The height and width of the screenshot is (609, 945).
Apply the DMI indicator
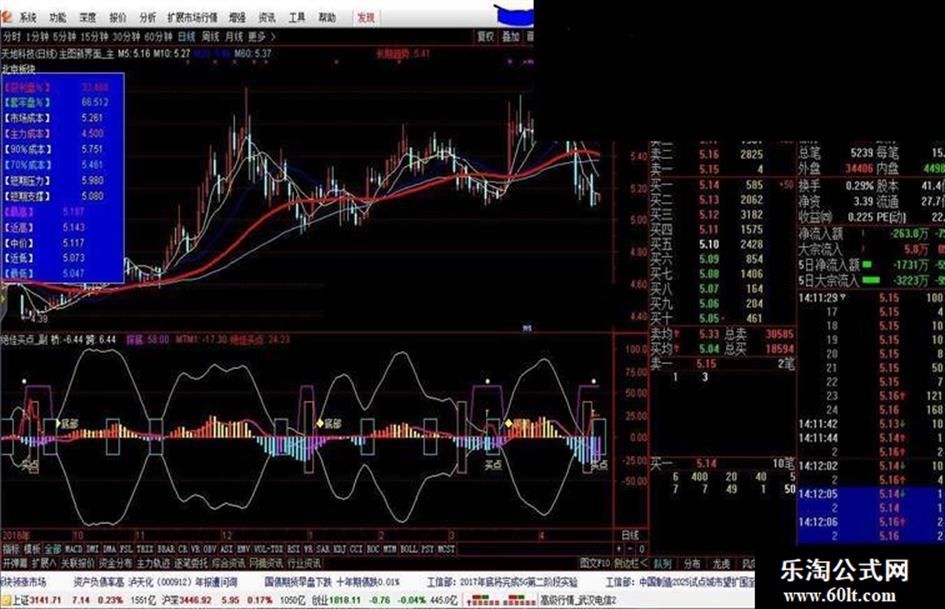point(93,549)
